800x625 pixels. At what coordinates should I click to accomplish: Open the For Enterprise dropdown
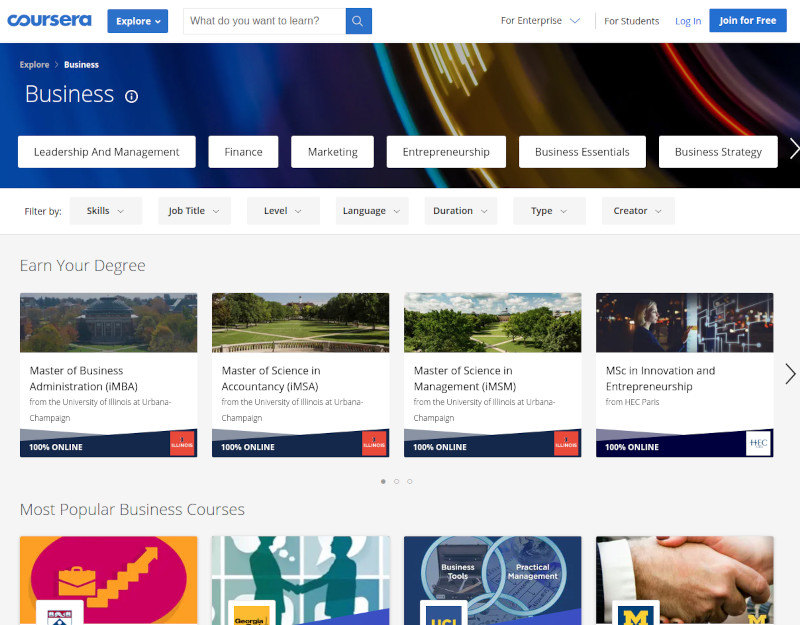click(x=540, y=19)
